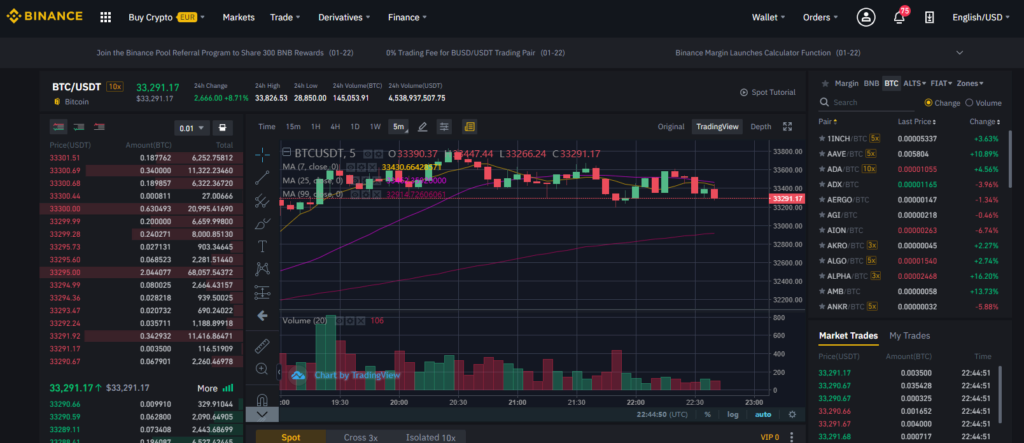Select the trend line drawing tool
Viewport: 1024px width, 443px height.
[262, 177]
